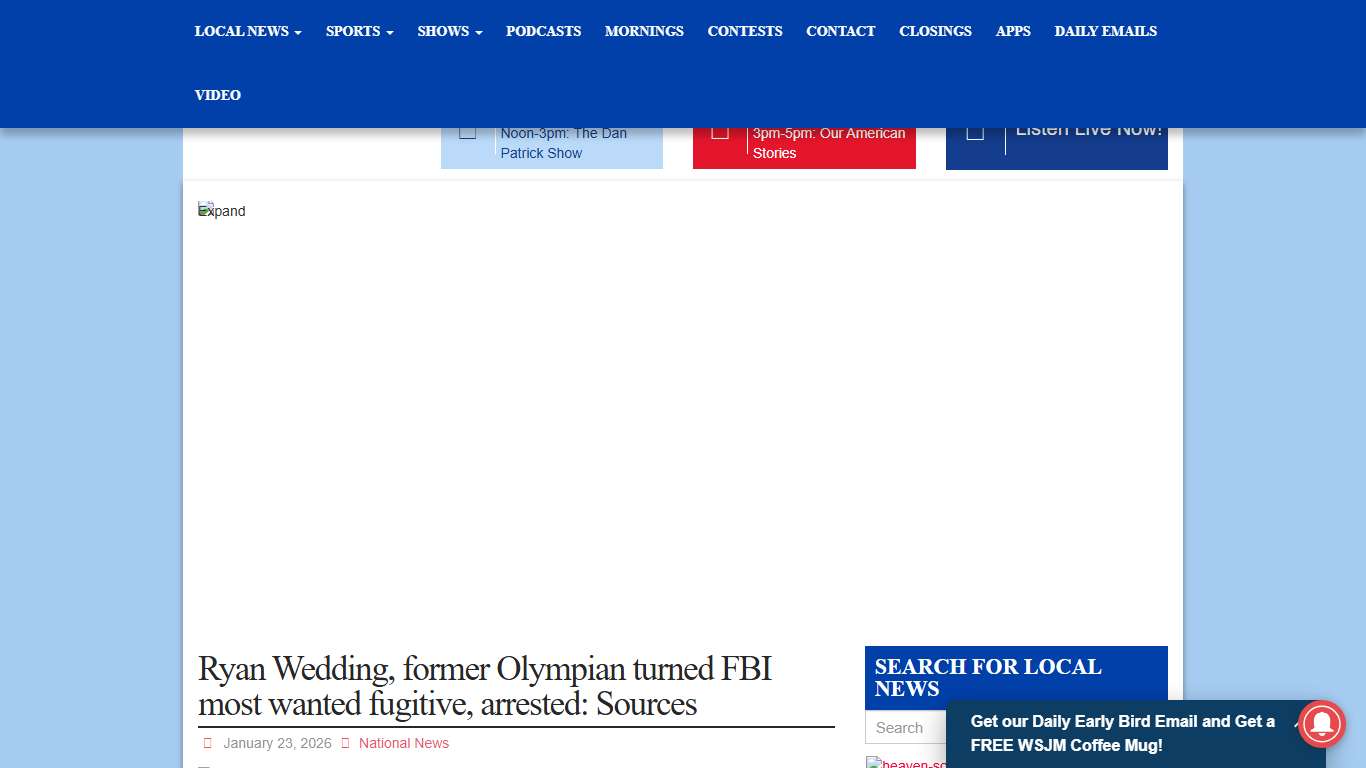The width and height of the screenshot is (1366, 768).
Task: Play the Our American Stories stream
Action: pyautogui.click(x=720, y=129)
